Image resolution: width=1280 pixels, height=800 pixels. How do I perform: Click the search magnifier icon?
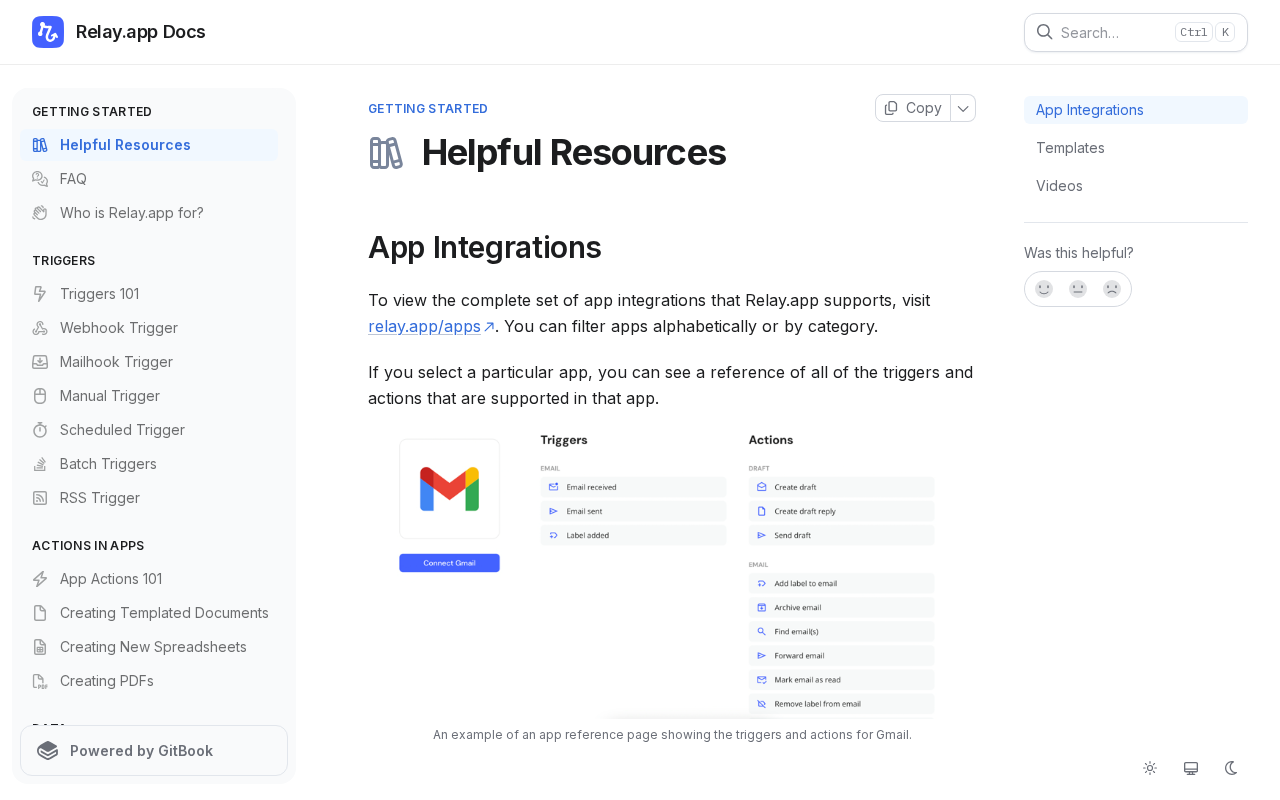pos(1044,32)
